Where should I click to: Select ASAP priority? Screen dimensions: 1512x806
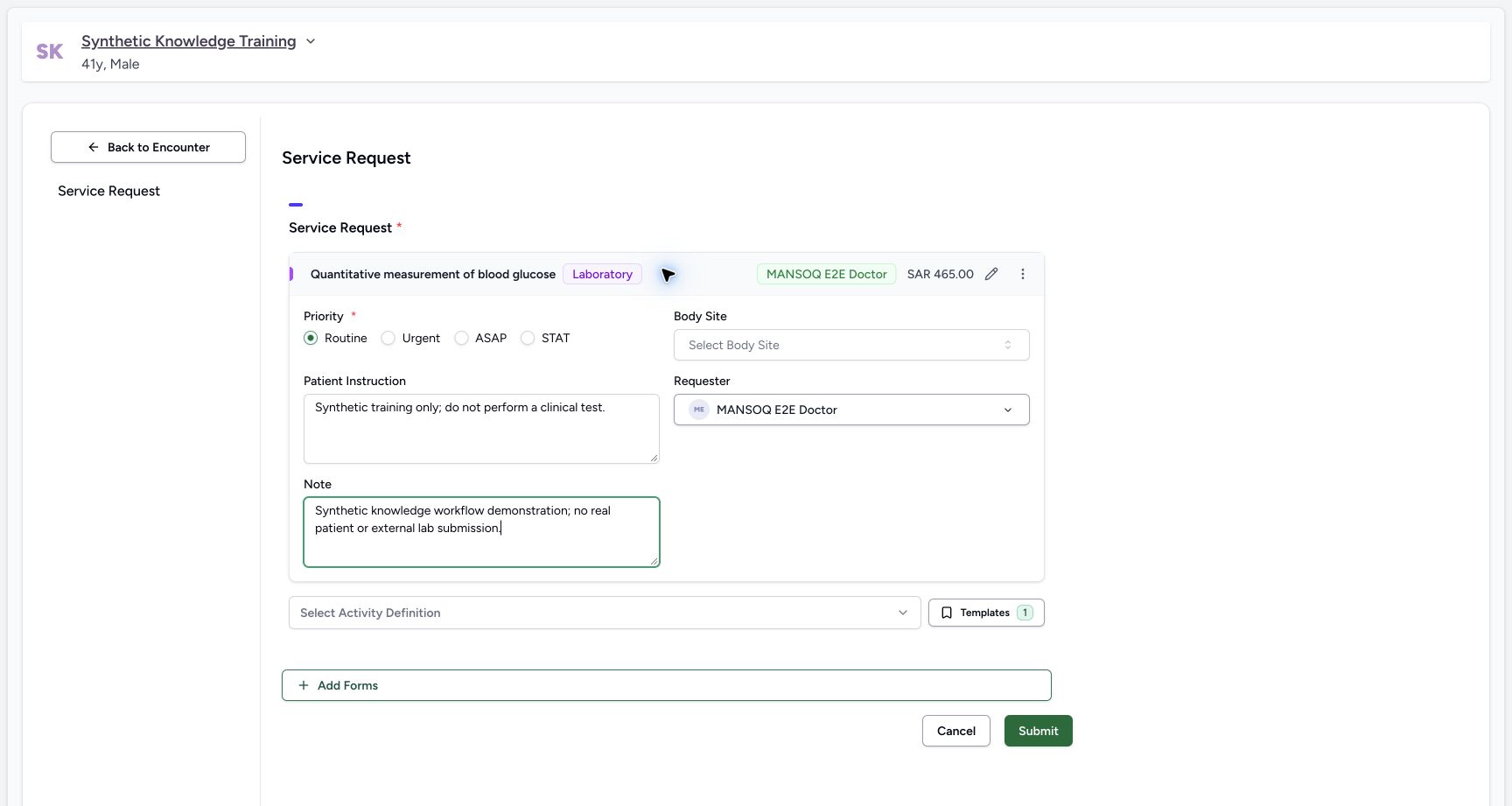[x=461, y=338]
